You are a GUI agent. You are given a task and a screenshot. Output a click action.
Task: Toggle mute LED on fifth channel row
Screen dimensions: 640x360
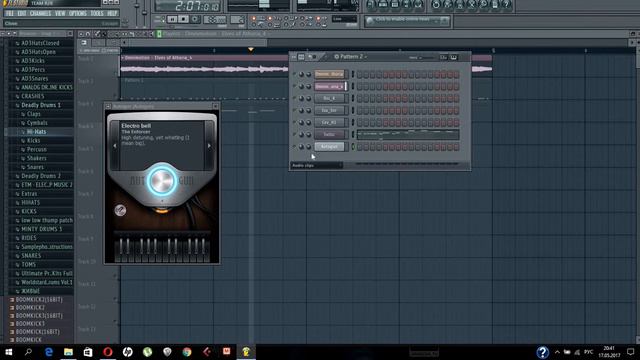294,122
